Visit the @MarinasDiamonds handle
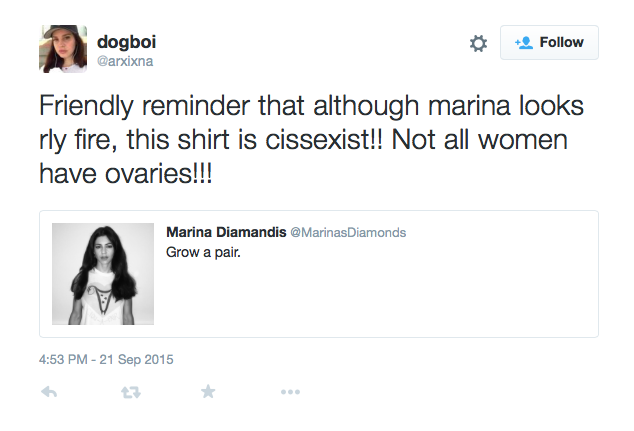The height and width of the screenshot is (431, 634). (348, 232)
